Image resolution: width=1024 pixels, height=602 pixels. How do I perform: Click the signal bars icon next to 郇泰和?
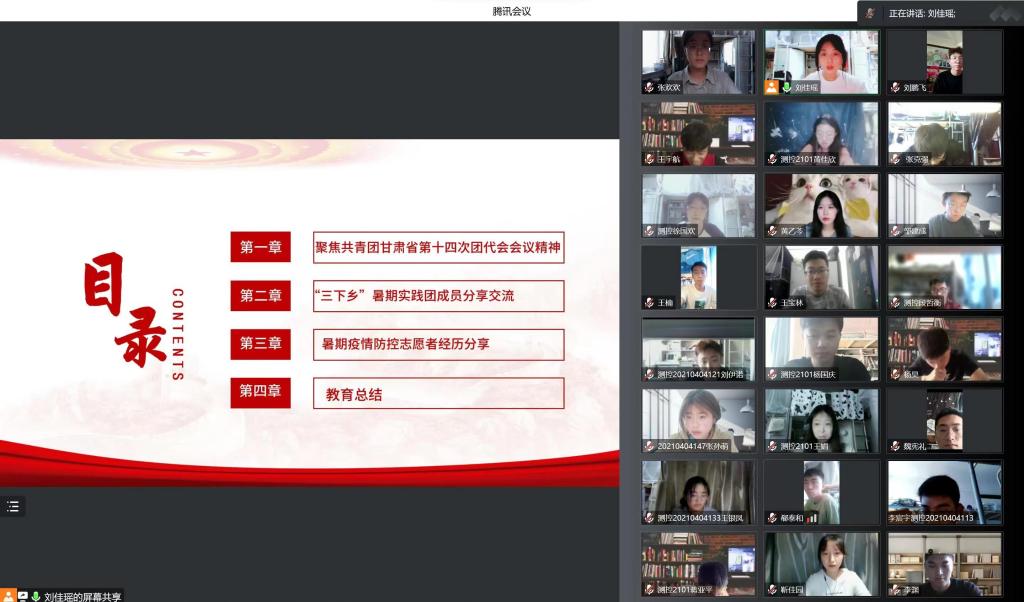tap(812, 518)
